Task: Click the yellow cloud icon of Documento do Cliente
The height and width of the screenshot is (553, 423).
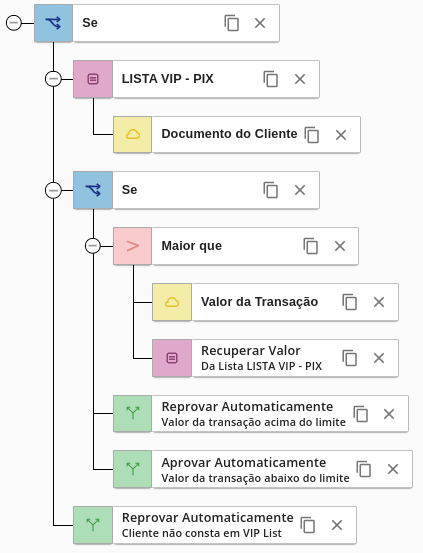Action: click(133, 135)
